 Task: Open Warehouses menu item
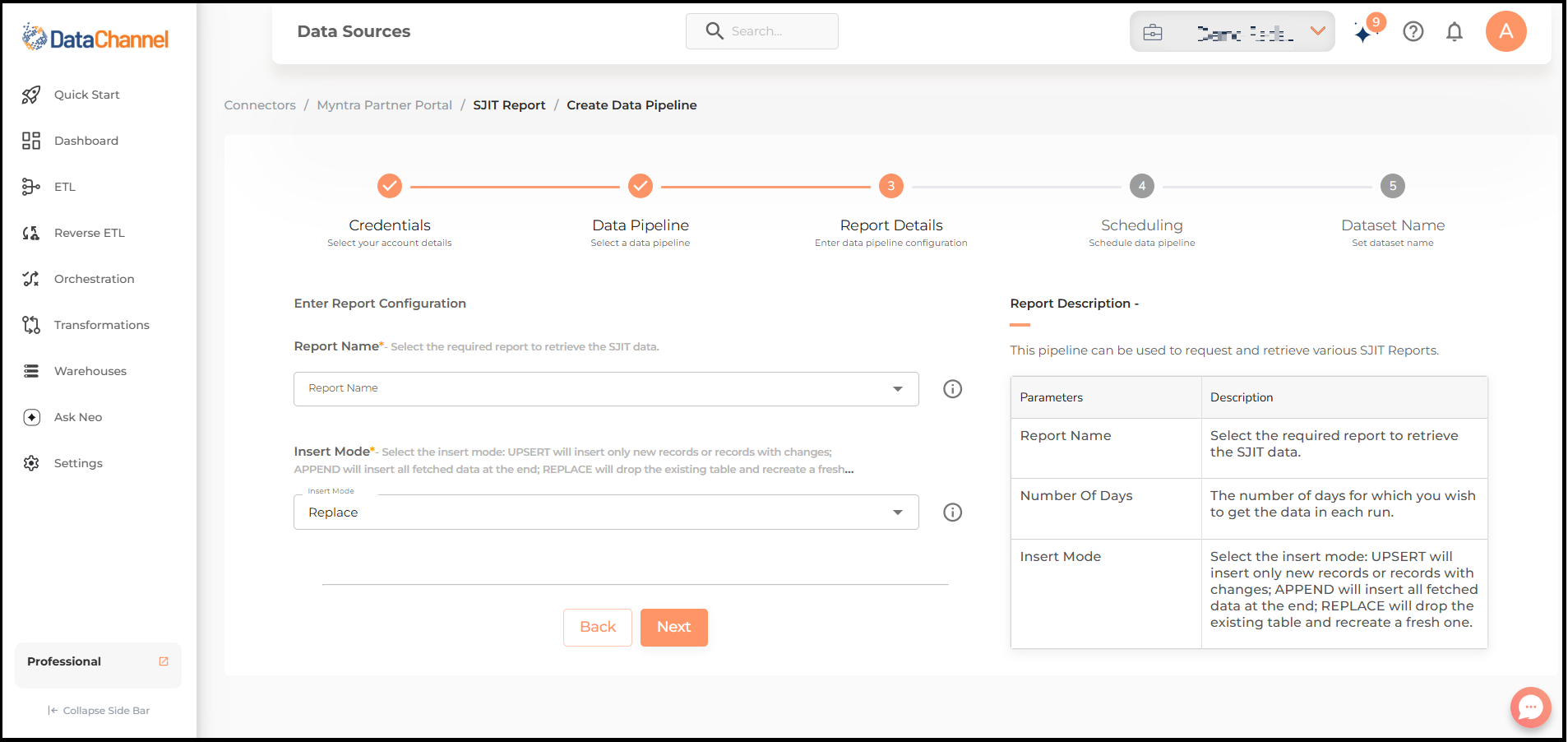pos(90,371)
